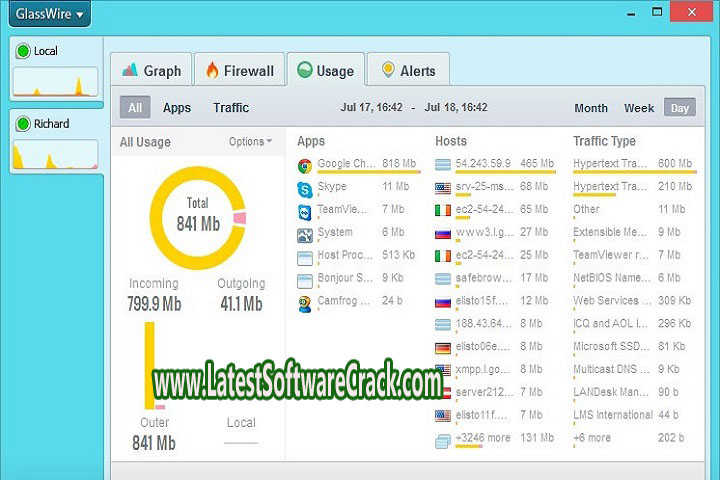Filter usage by Traffic
This screenshot has height=480, width=720.
[231, 108]
